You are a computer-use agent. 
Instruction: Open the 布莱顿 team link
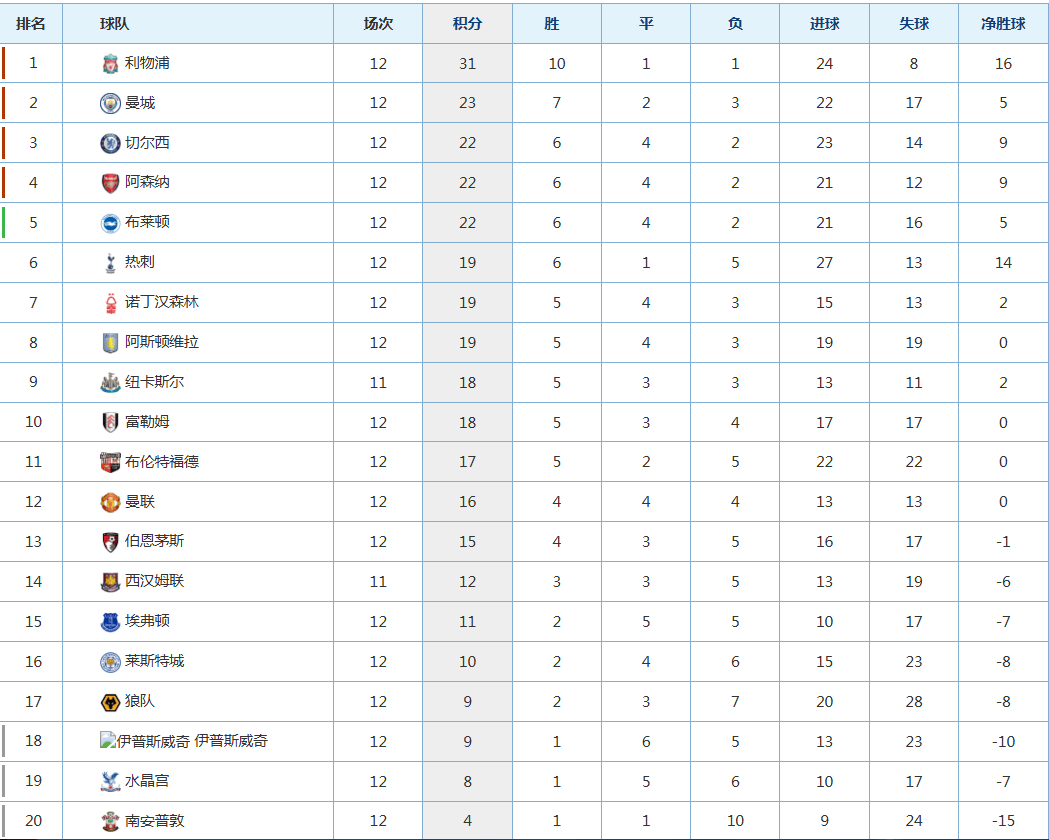point(147,222)
